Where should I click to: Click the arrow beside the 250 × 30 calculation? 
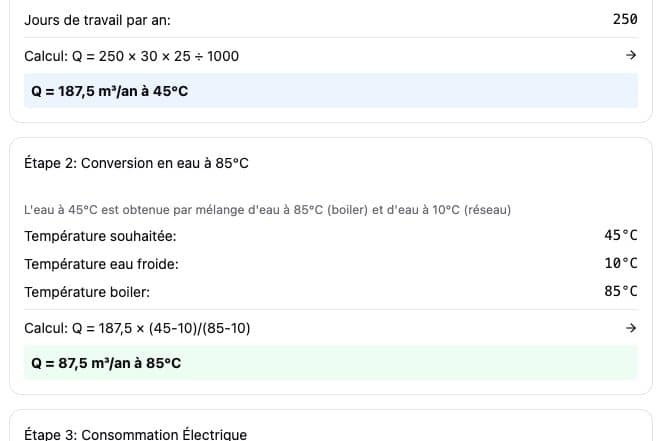(630, 56)
